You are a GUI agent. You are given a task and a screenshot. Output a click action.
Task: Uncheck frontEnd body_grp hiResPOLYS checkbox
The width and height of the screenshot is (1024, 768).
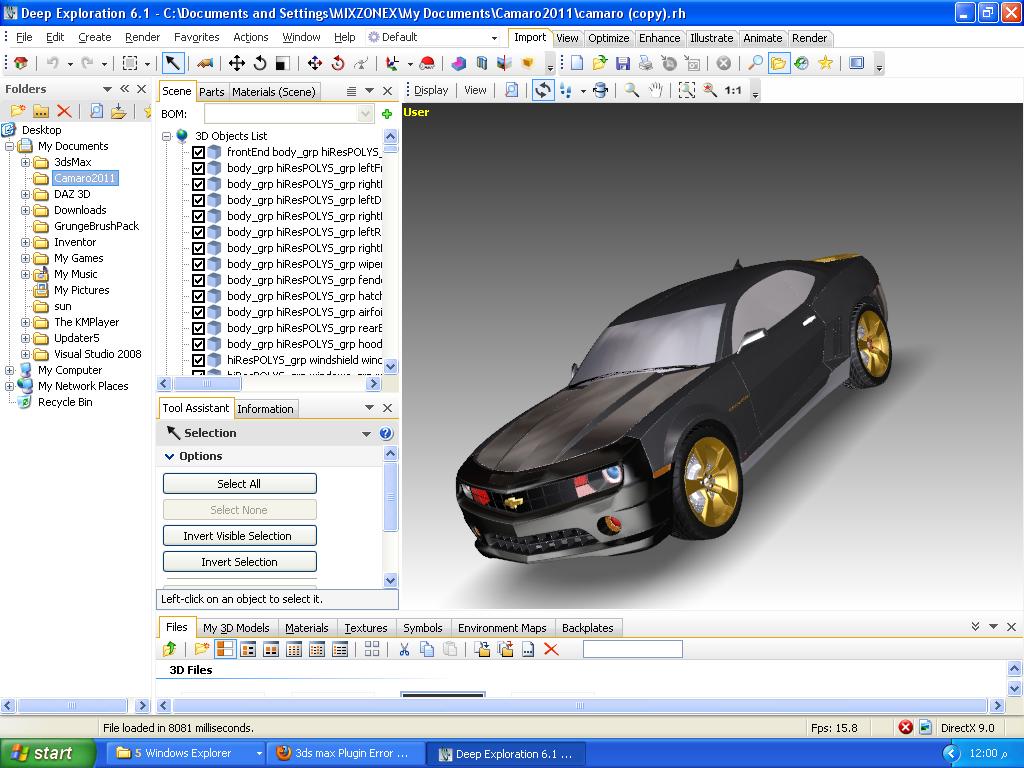[199, 152]
